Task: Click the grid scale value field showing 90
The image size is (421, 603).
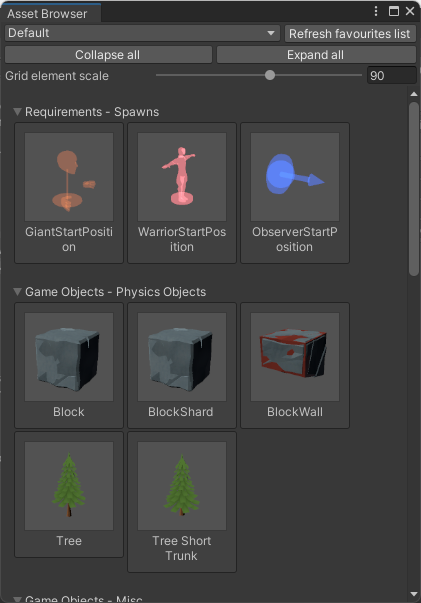Action: pos(391,75)
